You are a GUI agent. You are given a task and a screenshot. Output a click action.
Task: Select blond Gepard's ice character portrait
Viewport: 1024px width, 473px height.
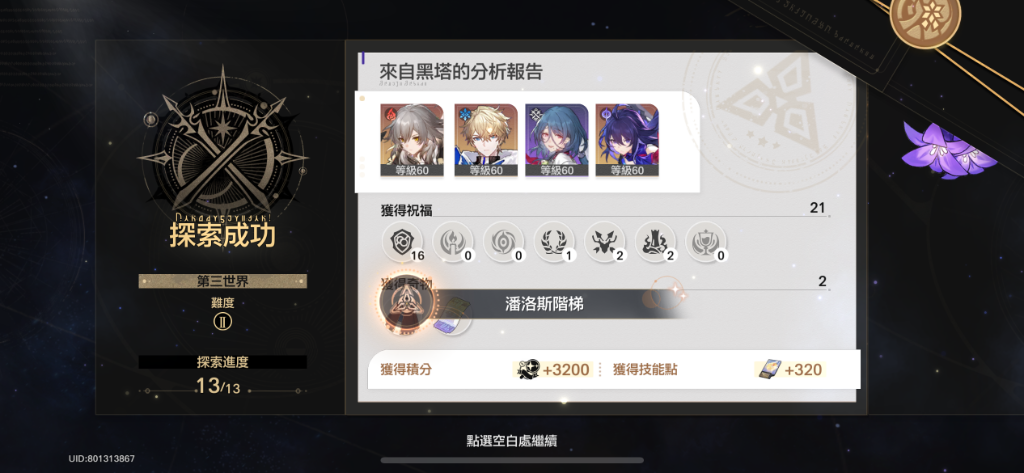point(486,140)
